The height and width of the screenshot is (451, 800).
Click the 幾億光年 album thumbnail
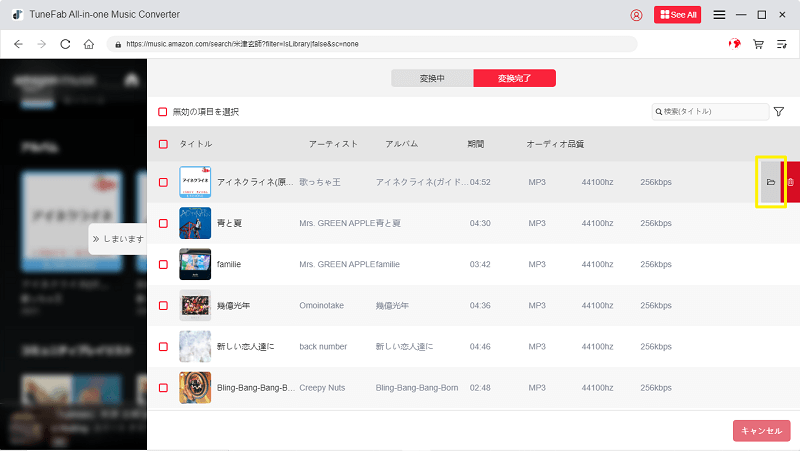(x=195, y=306)
